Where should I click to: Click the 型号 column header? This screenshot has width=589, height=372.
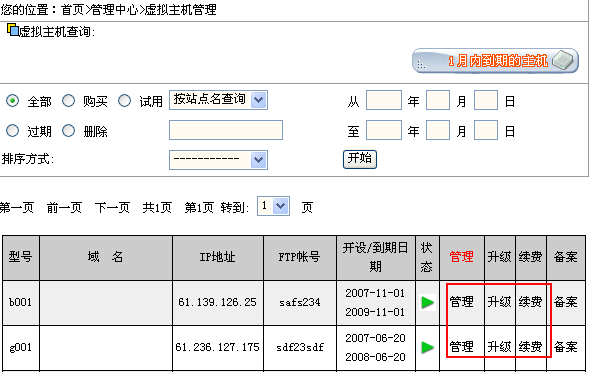coord(20,257)
